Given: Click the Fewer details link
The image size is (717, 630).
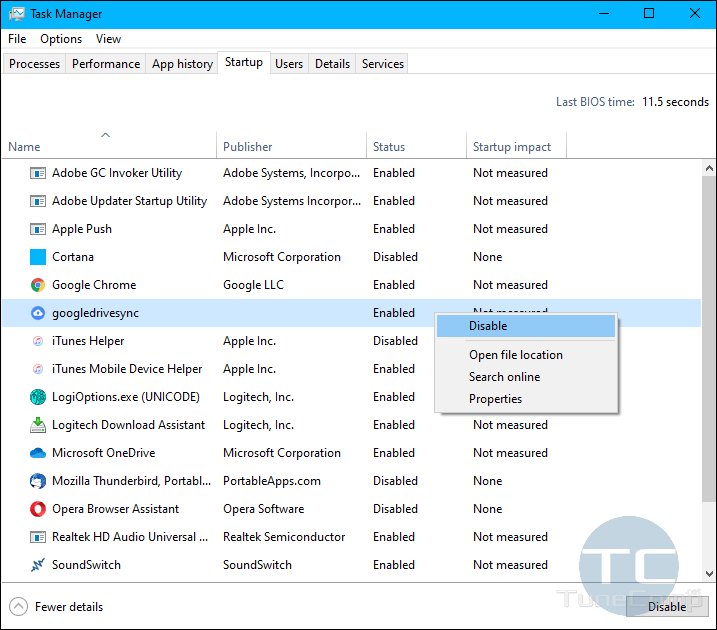Looking at the screenshot, I should (69, 607).
